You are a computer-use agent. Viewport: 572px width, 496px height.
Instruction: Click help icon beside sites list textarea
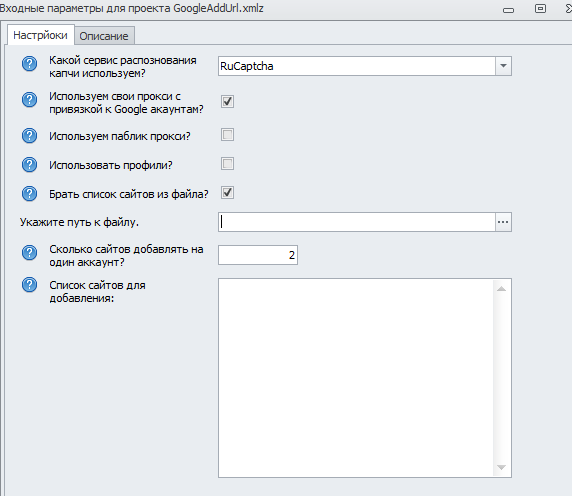30,284
